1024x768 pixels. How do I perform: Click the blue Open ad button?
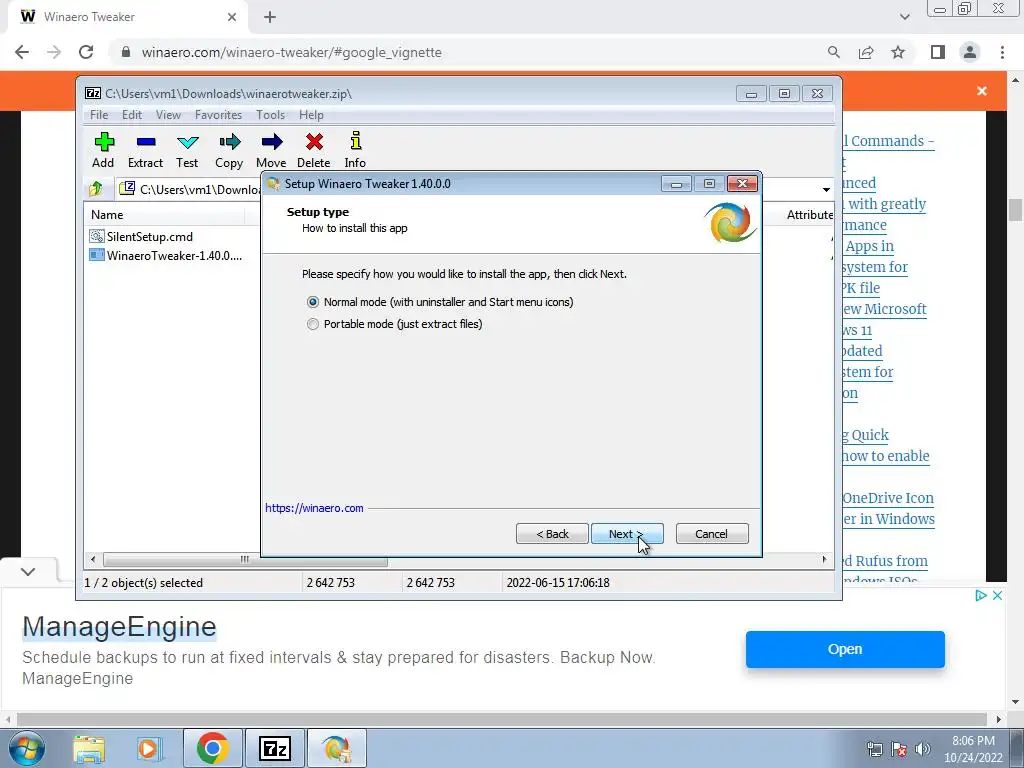pos(845,649)
